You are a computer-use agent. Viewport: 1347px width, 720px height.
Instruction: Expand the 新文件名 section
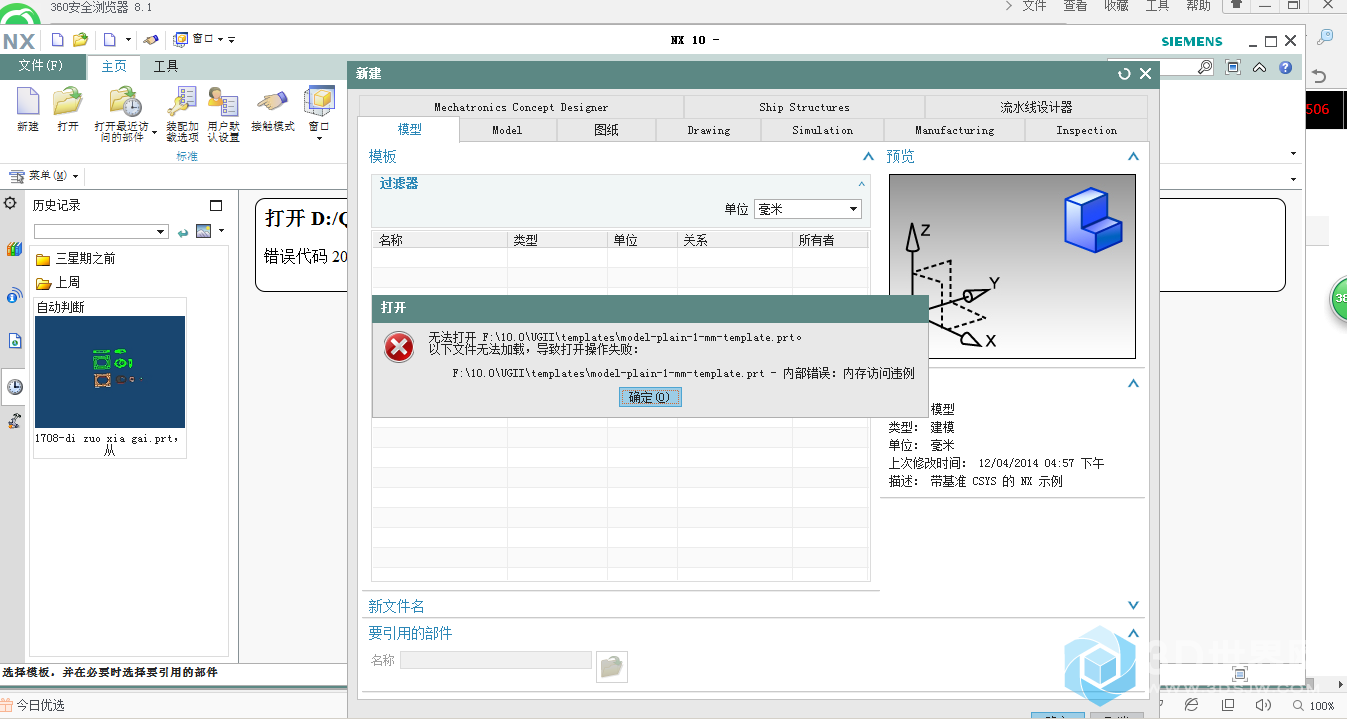[x=1133, y=606]
